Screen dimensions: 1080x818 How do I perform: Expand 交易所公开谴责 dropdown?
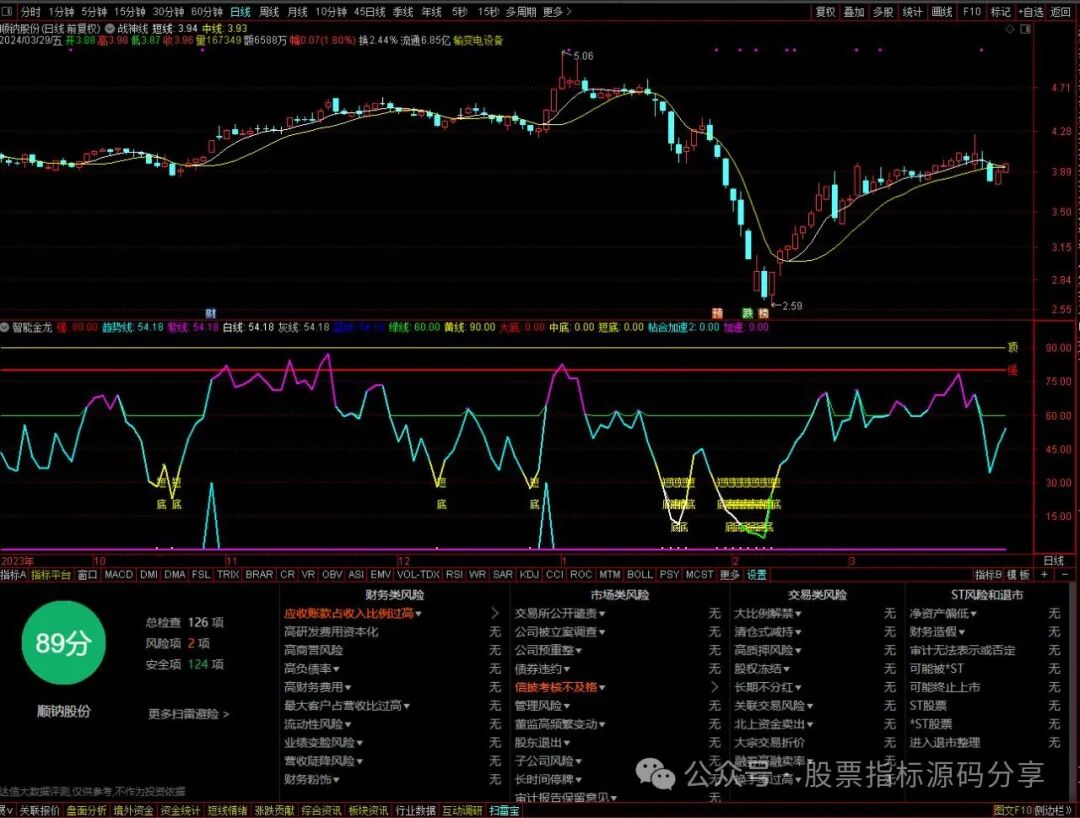click(560, 613)
